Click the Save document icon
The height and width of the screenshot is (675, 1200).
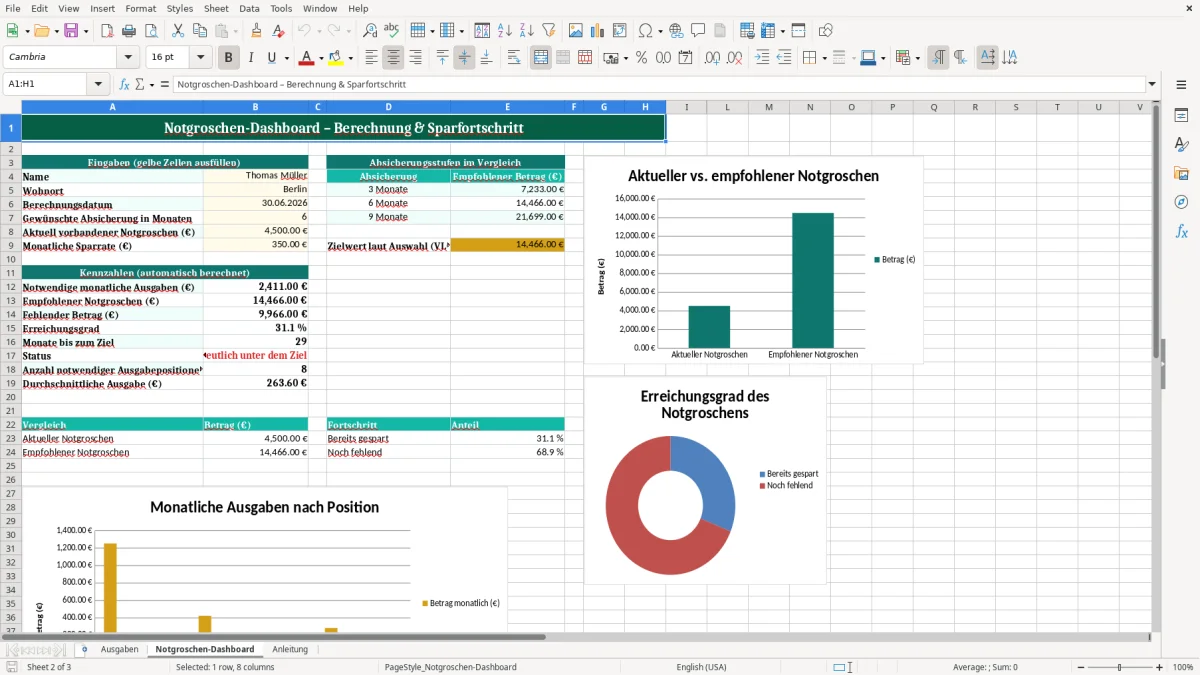[71, 31]
